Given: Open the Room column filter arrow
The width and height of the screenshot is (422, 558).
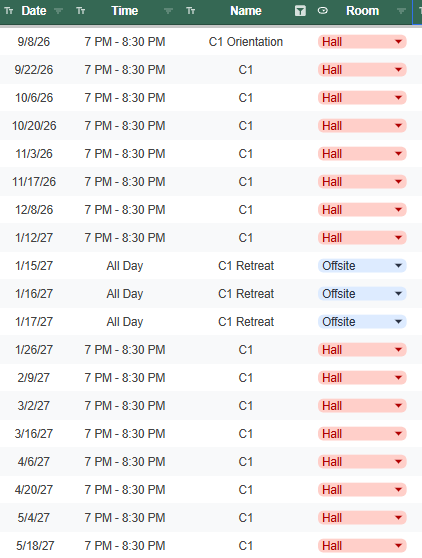Looking at the screenshot, I should [401, 11].
